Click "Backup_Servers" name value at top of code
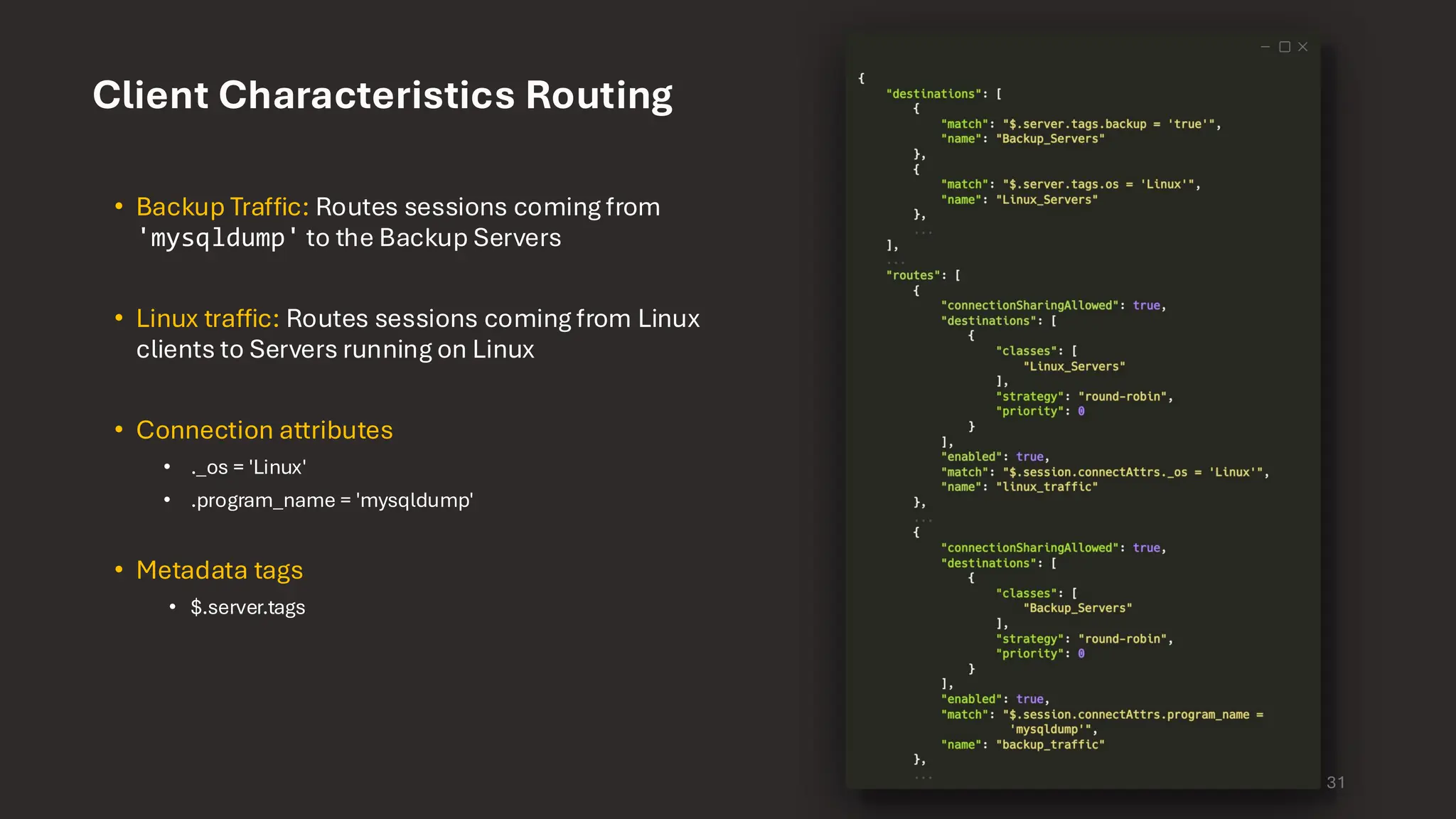Image resolution: width=1456 pixels, height=819 pixels. (1050, 139)
